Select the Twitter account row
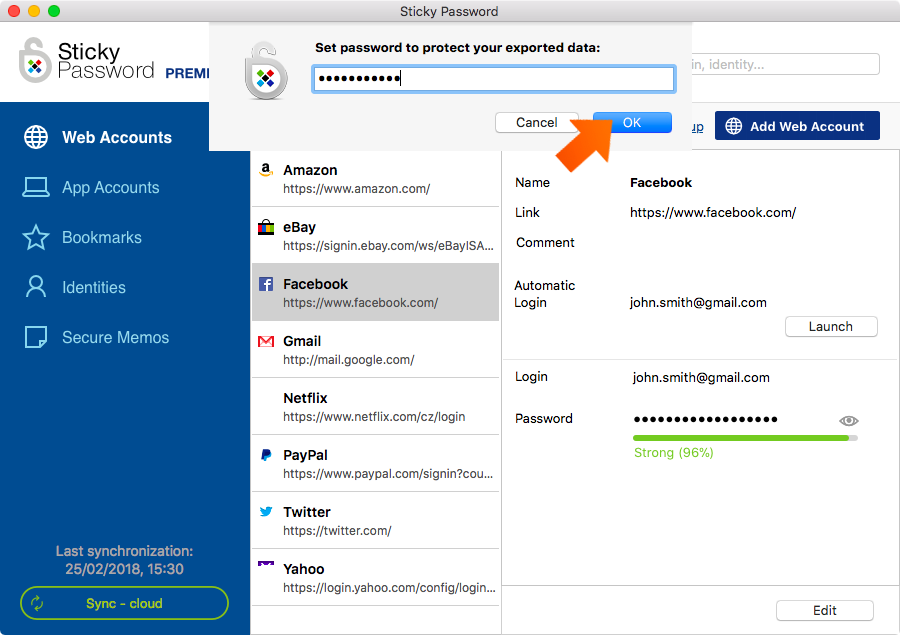Viewport: 900px width, 635px height. pos(375,520)
